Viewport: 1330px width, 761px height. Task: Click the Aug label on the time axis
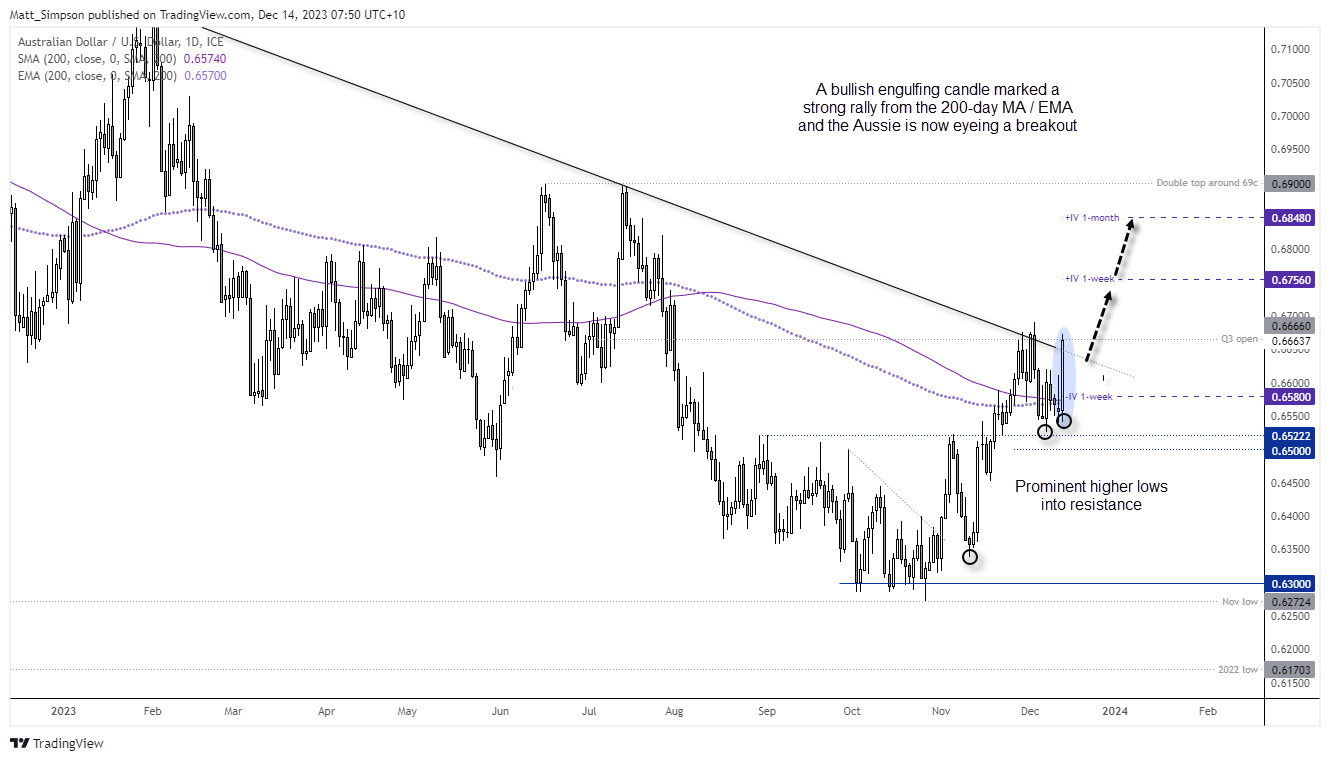(x=674, y=711)
